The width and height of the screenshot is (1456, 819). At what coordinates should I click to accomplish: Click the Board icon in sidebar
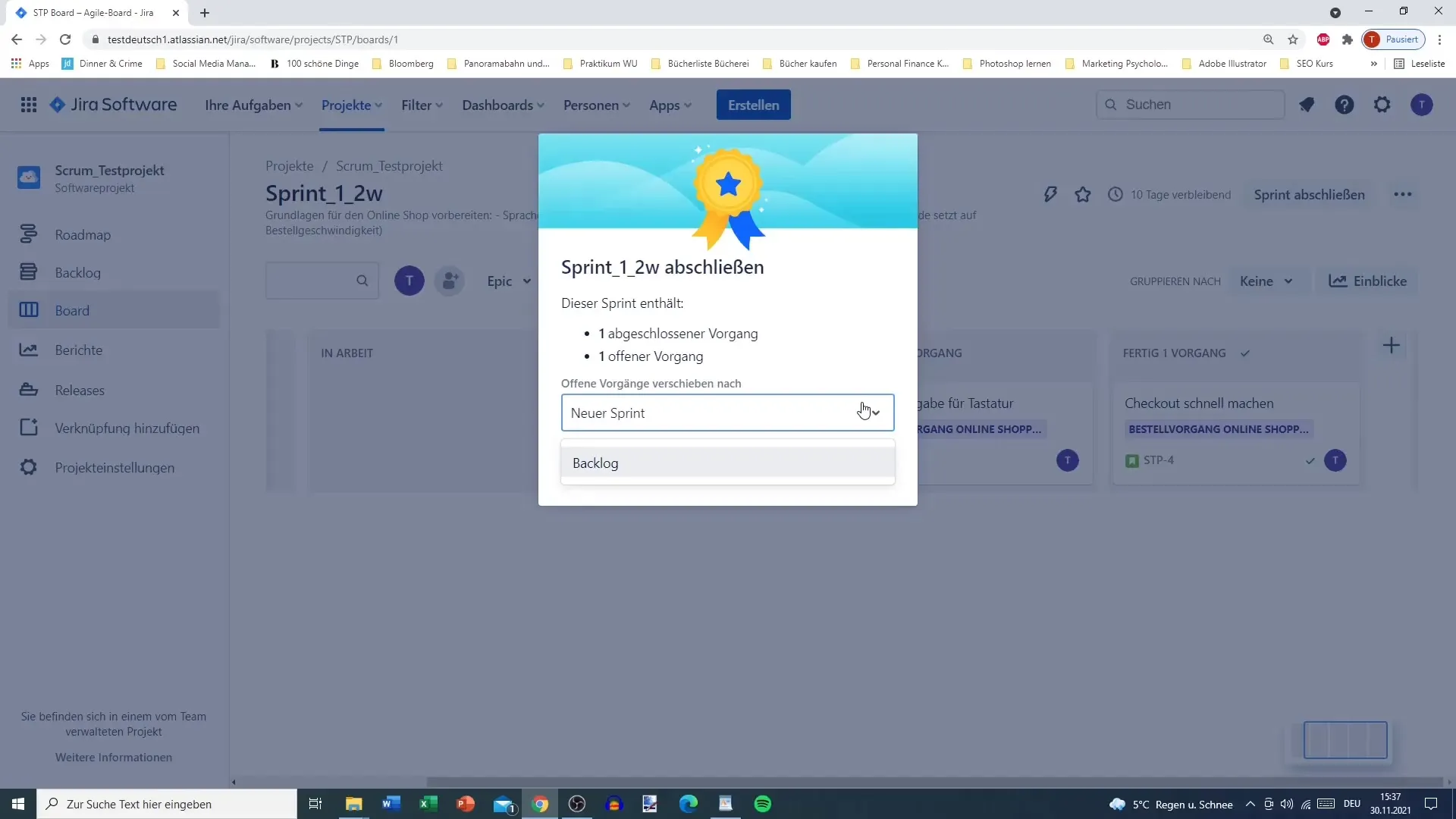[28, 310]
